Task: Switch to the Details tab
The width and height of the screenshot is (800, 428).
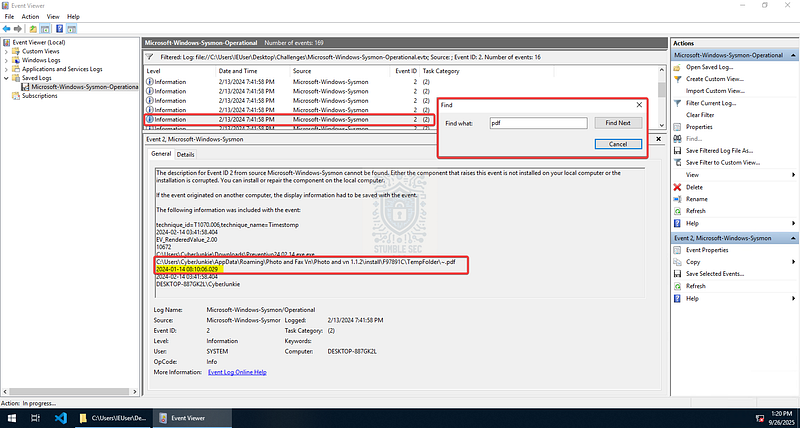Action: point(186,155)
